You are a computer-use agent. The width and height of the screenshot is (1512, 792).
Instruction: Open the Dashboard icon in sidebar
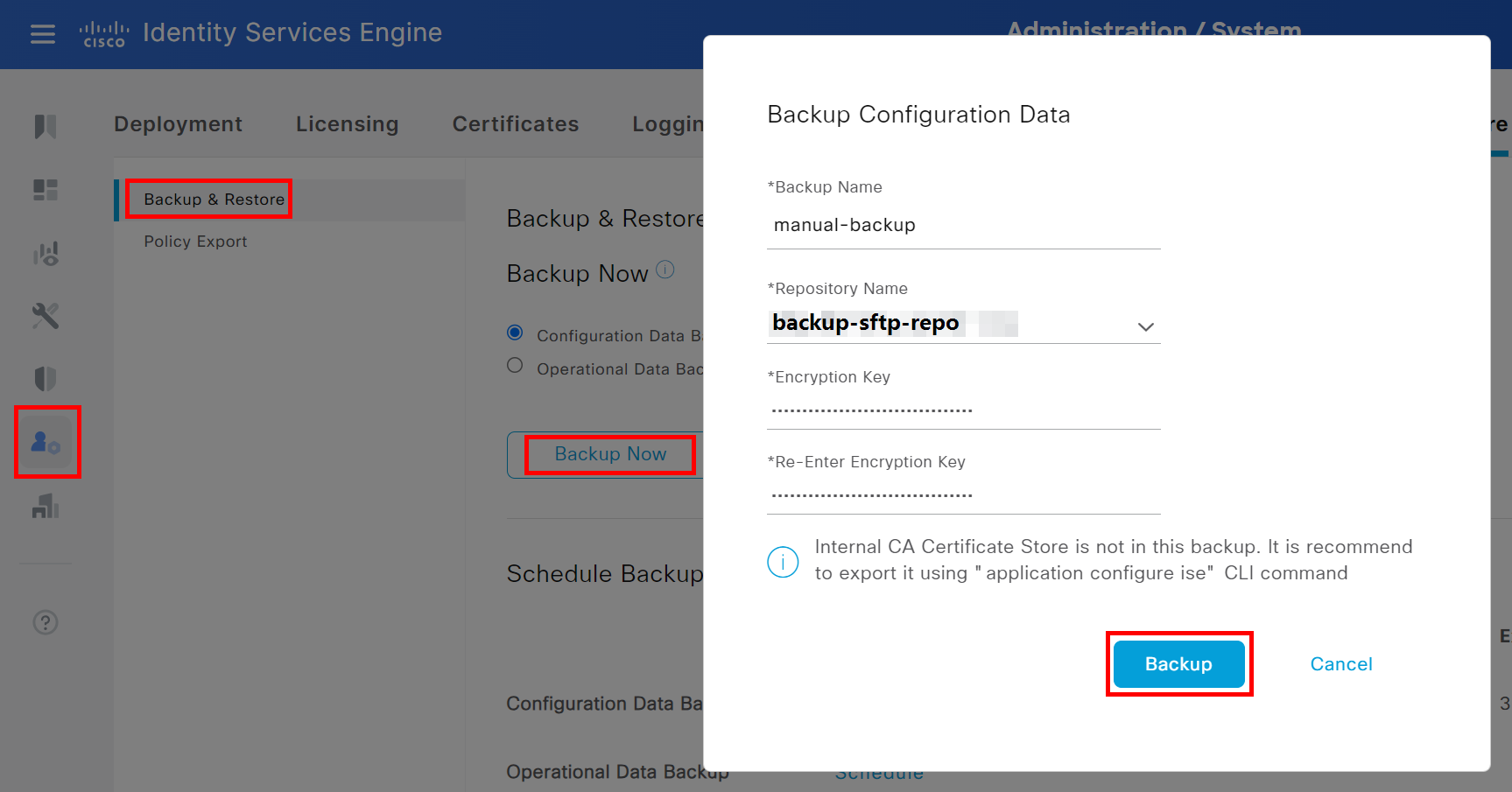46,190
